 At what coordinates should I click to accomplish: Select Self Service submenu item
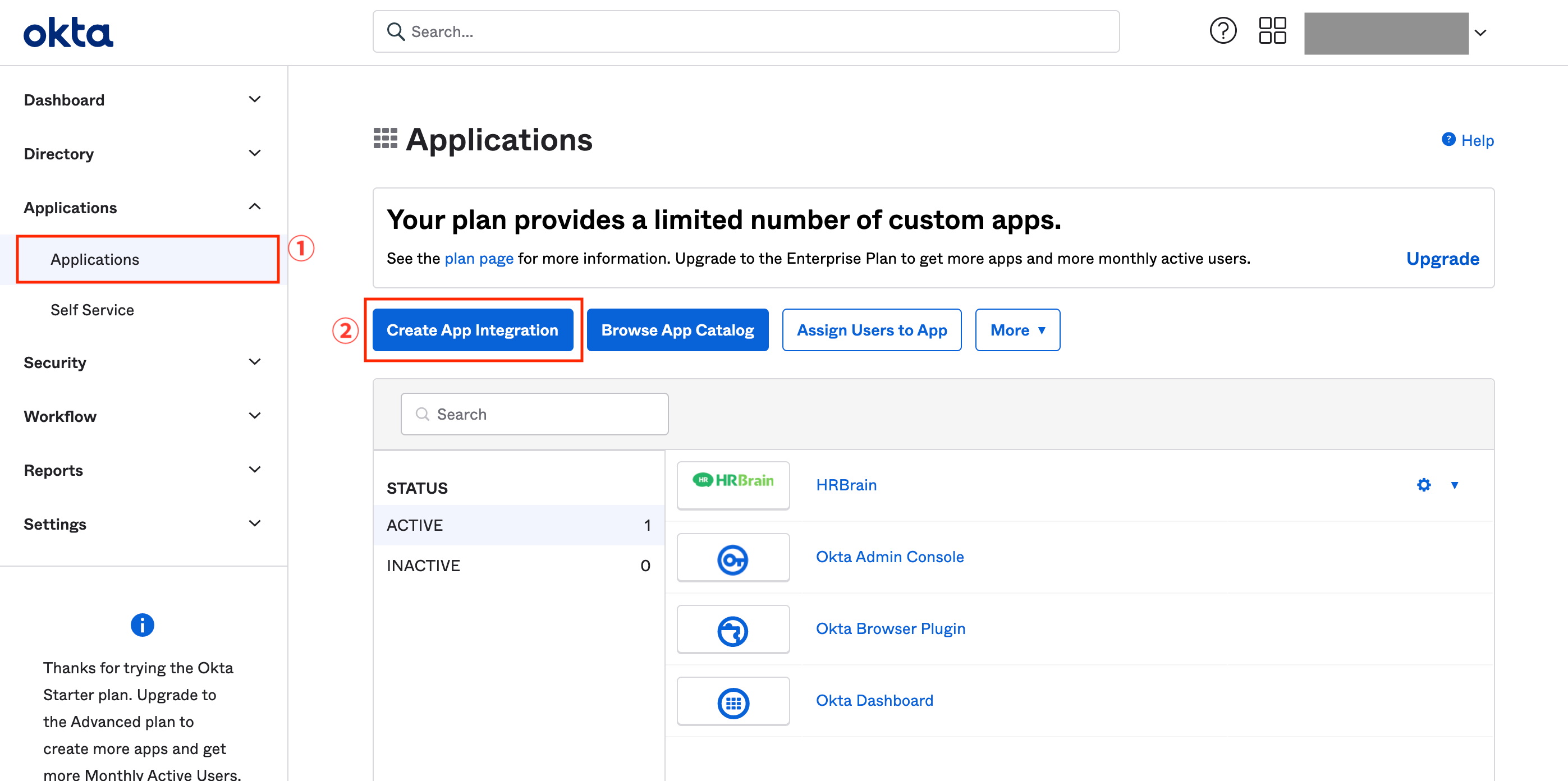coord(92,310)
